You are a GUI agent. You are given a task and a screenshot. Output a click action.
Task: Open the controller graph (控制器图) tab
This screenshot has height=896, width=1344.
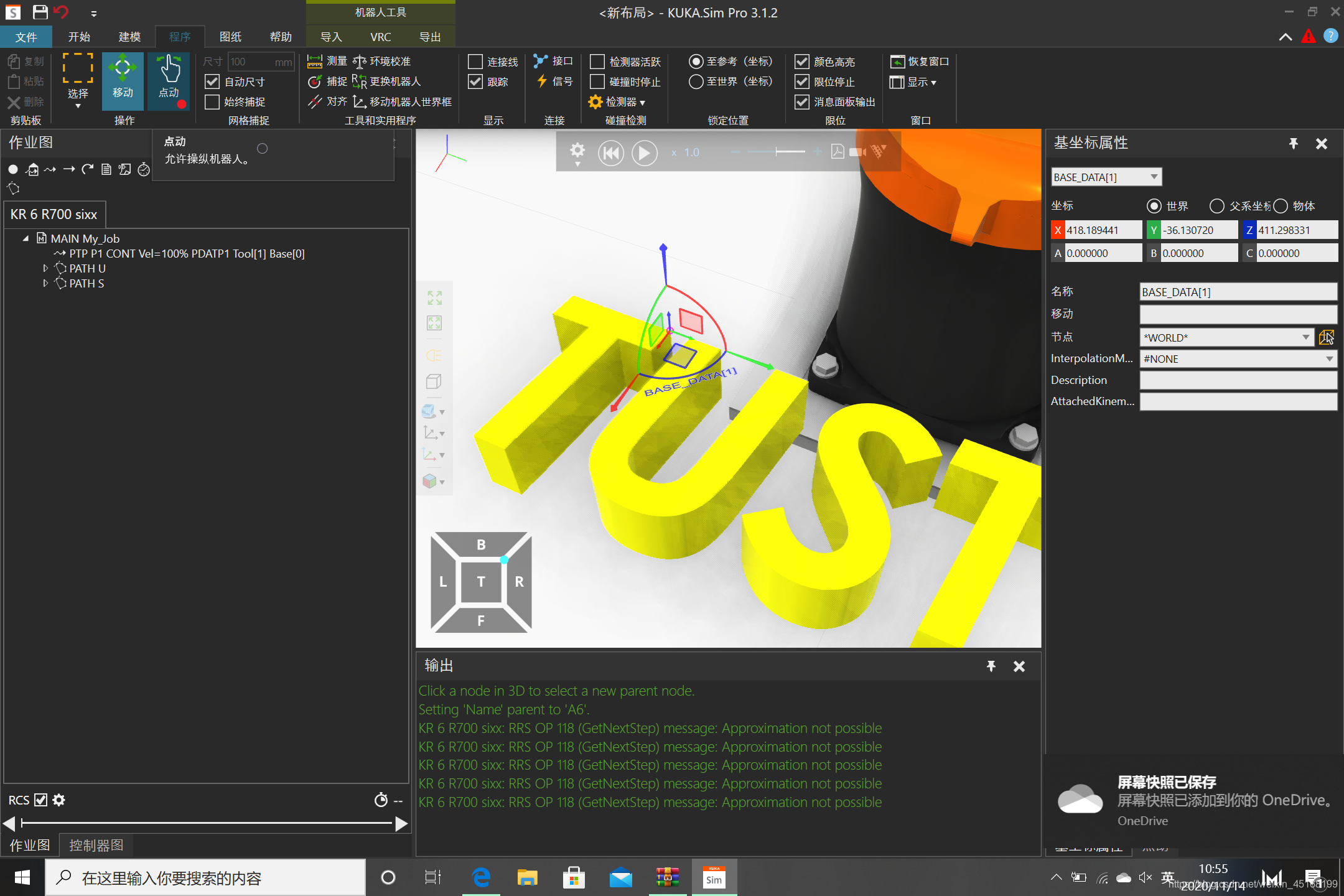coord(96,845)
